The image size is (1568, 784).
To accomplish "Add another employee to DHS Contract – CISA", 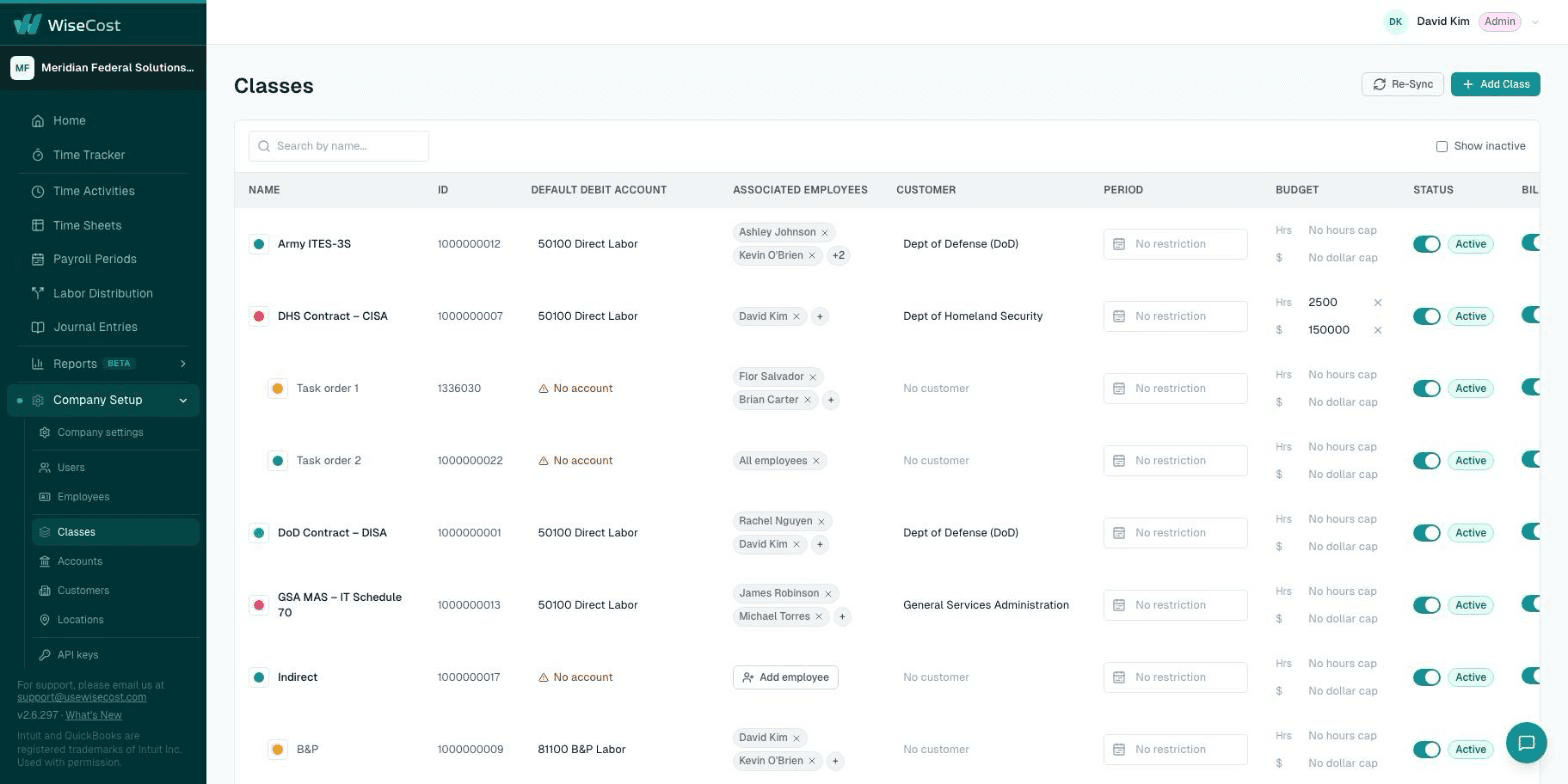I will [820, 317].
